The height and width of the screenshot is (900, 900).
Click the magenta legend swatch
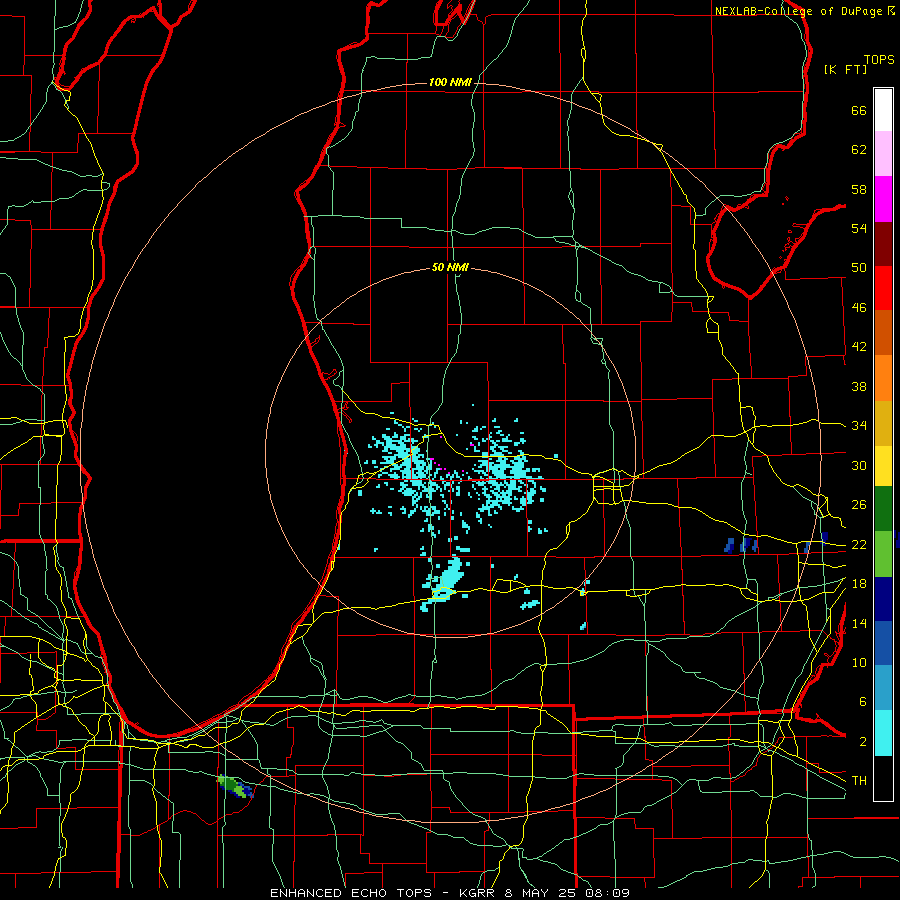(x=883, y=199)
